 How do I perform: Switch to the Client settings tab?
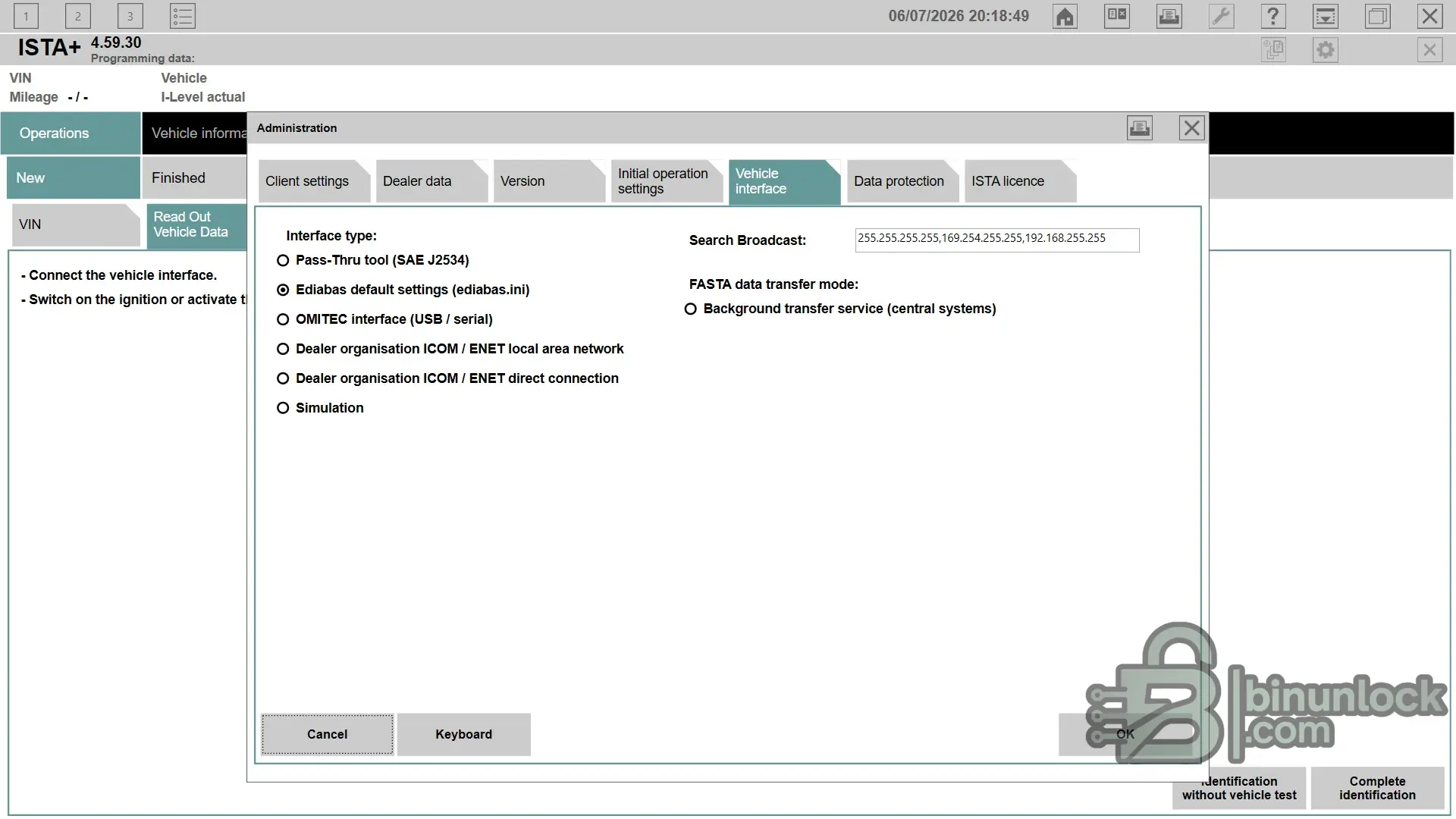(x=314, y=181)
